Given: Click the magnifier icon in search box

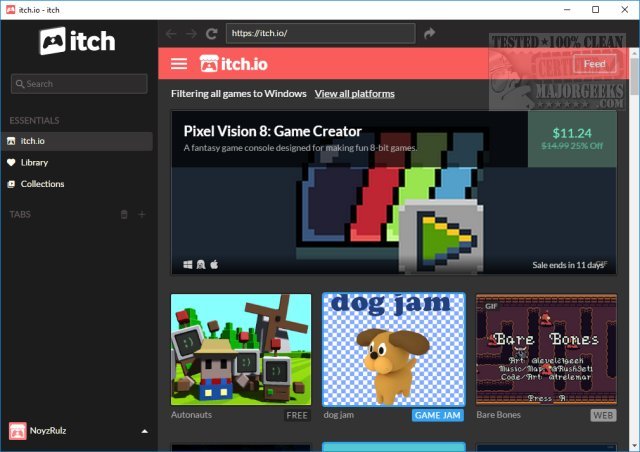Looking at the screenshot, I should click(x=20, y=84).
